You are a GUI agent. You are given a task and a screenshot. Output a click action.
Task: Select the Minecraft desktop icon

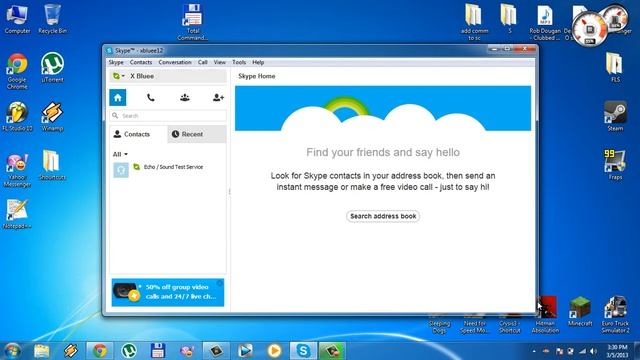580,311
